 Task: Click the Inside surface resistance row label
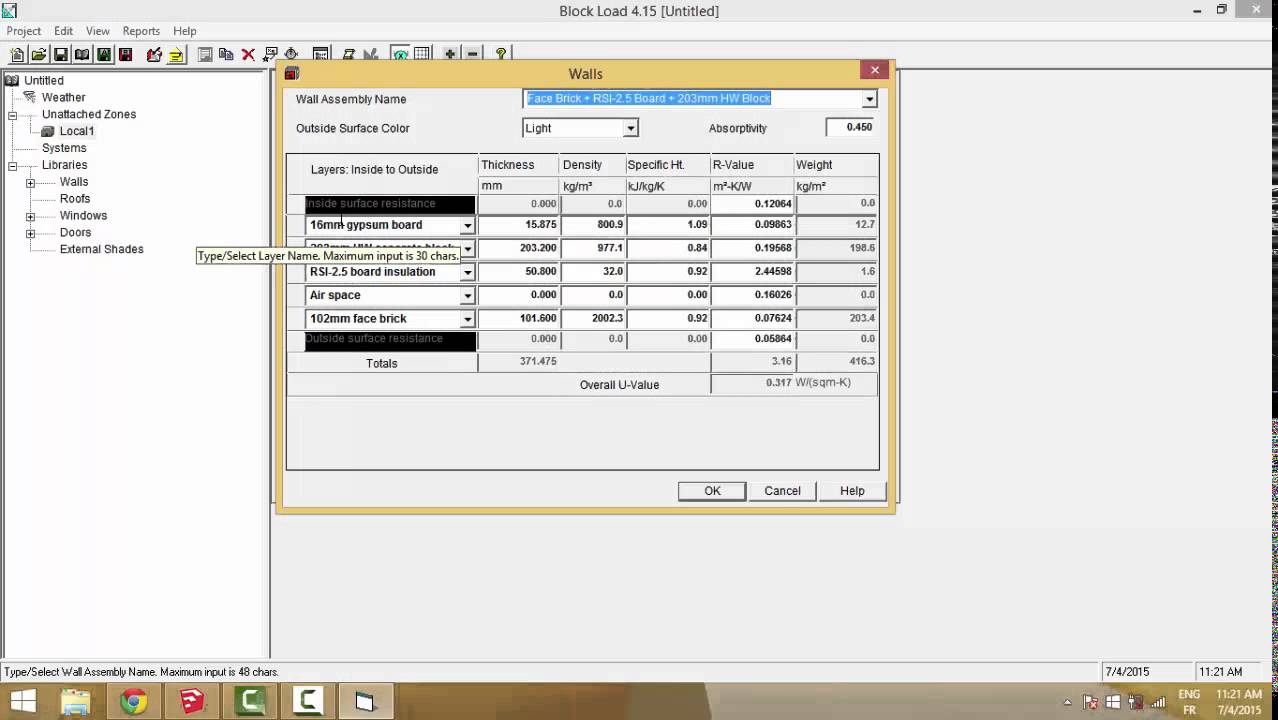tap(390, 204)
